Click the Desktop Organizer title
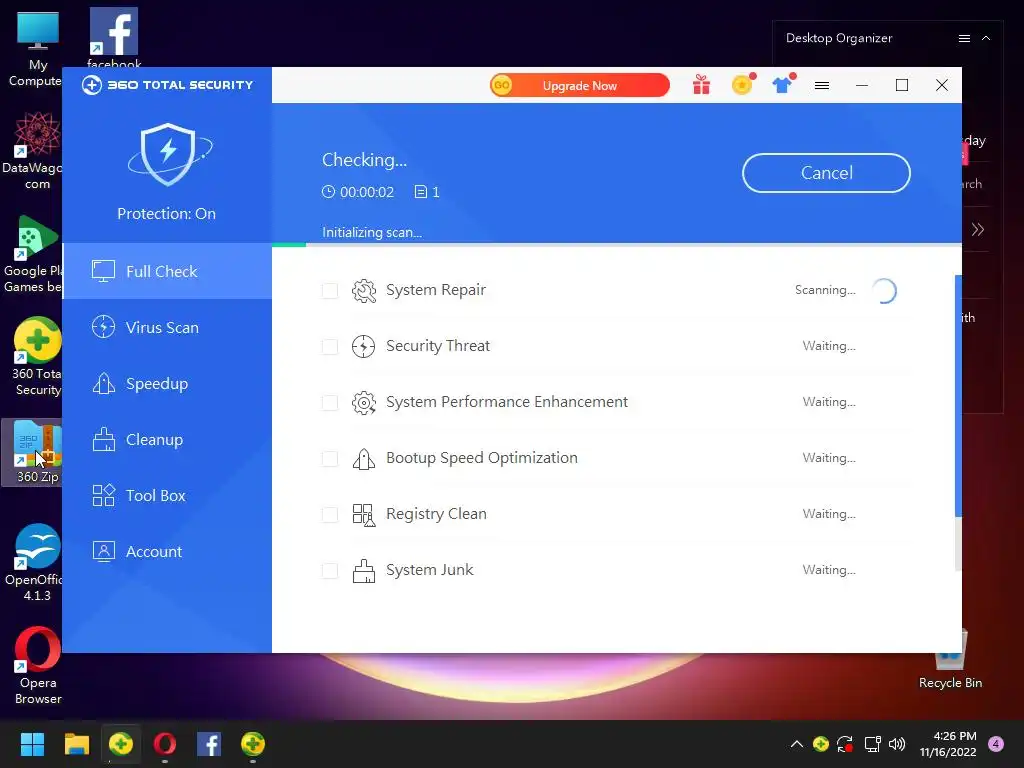The image size is (1024, 768). click(839, 38)
